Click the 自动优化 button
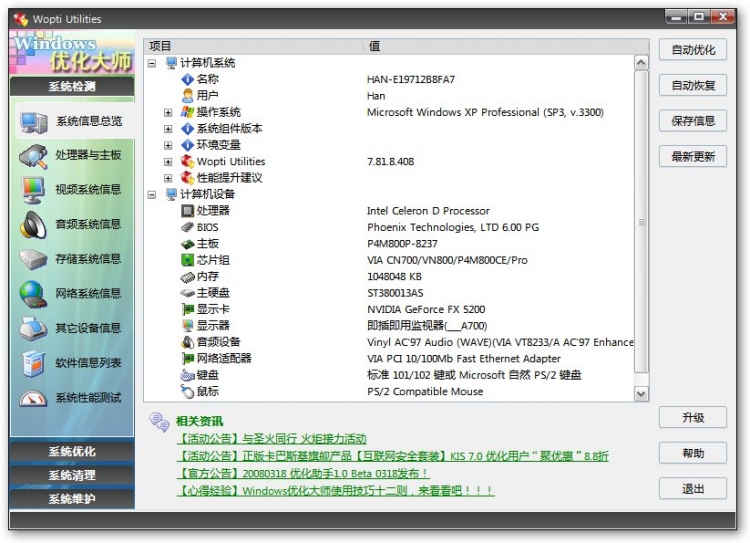 tap(693, 50)
